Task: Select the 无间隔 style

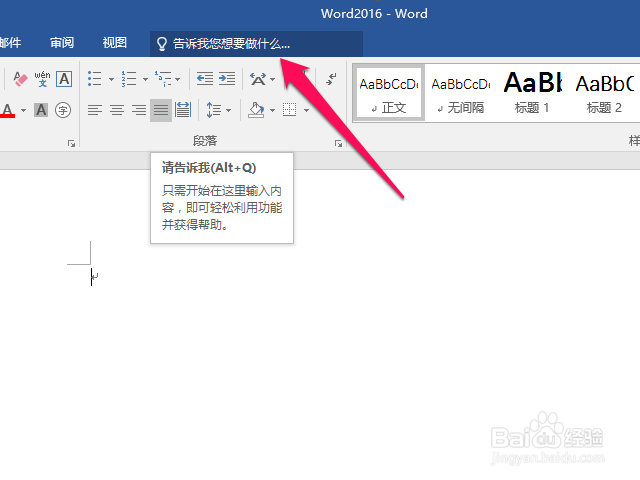Action: click(461, 93)
